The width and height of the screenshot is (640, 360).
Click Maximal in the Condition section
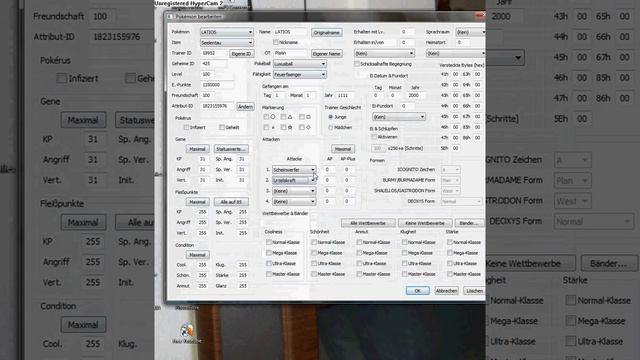pyautogui.click(x=198, y=255)
